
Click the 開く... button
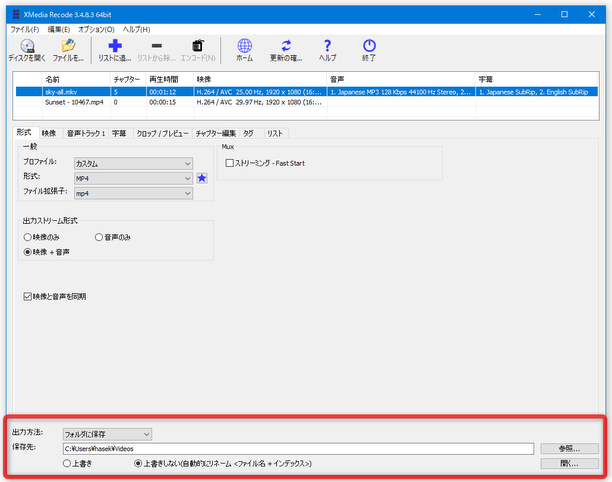click(x=569, y=464)
